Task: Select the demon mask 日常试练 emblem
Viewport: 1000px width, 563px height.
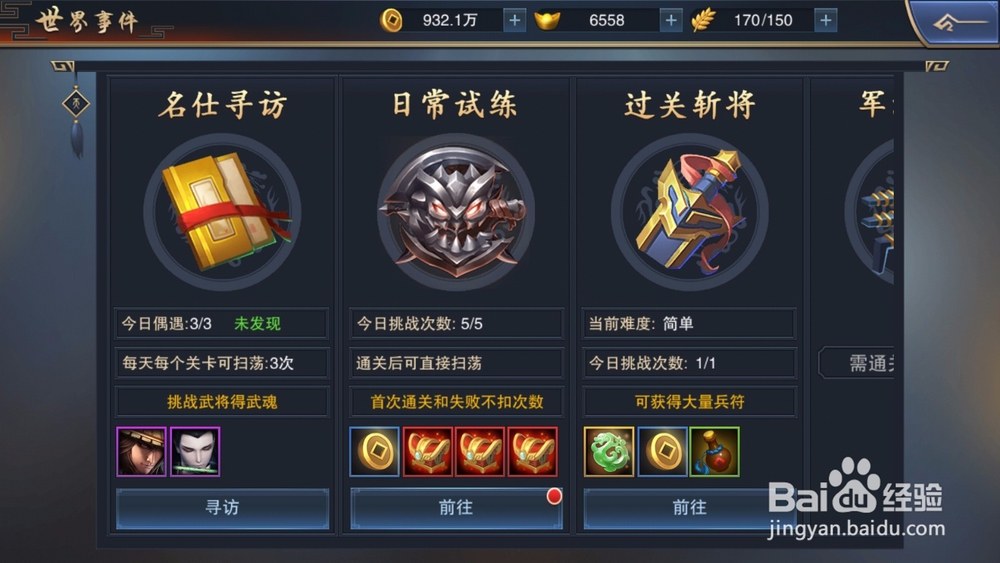Action: coord(455,212)
